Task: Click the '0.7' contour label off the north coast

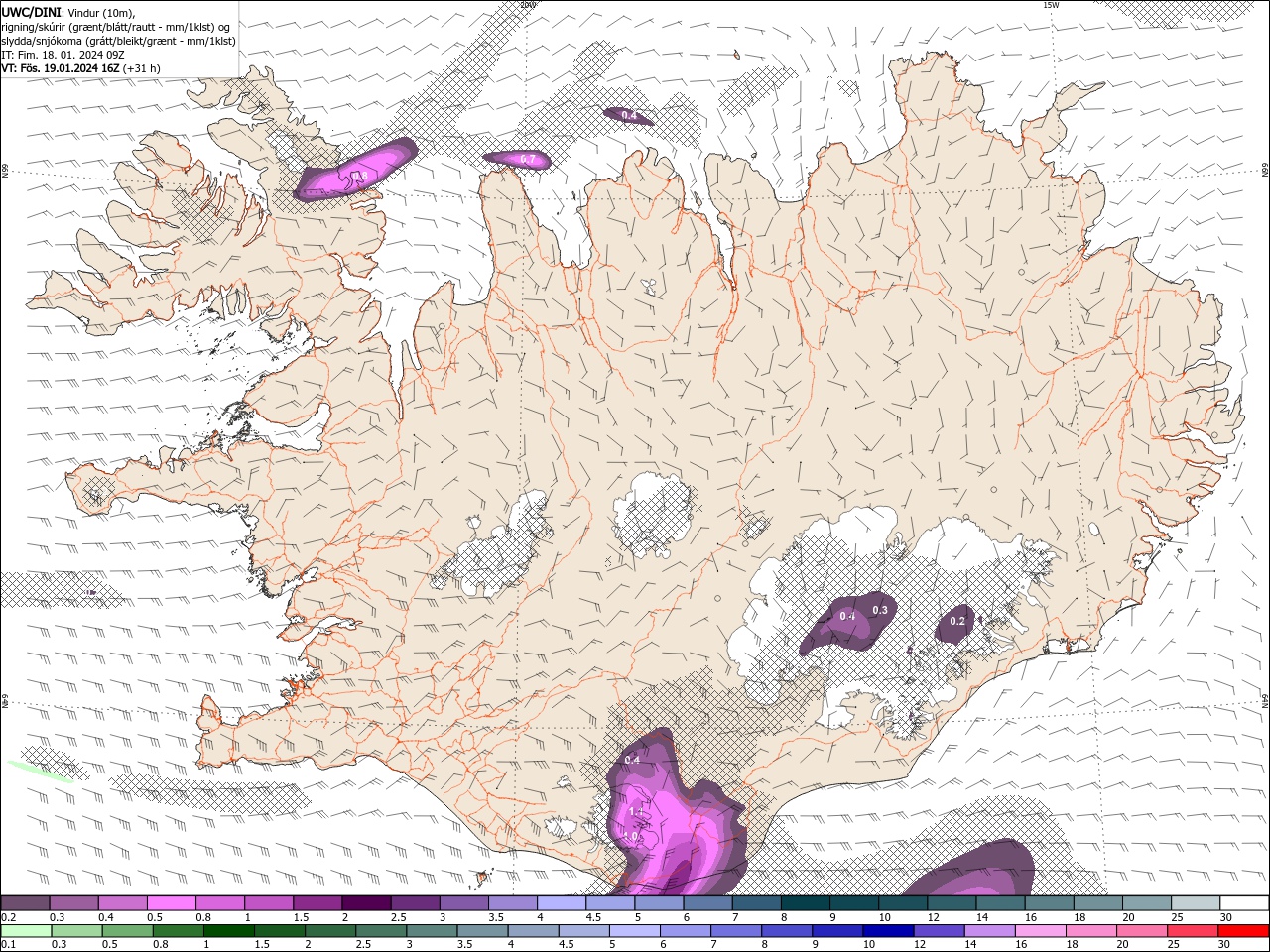Action: [x=528, y=159]
